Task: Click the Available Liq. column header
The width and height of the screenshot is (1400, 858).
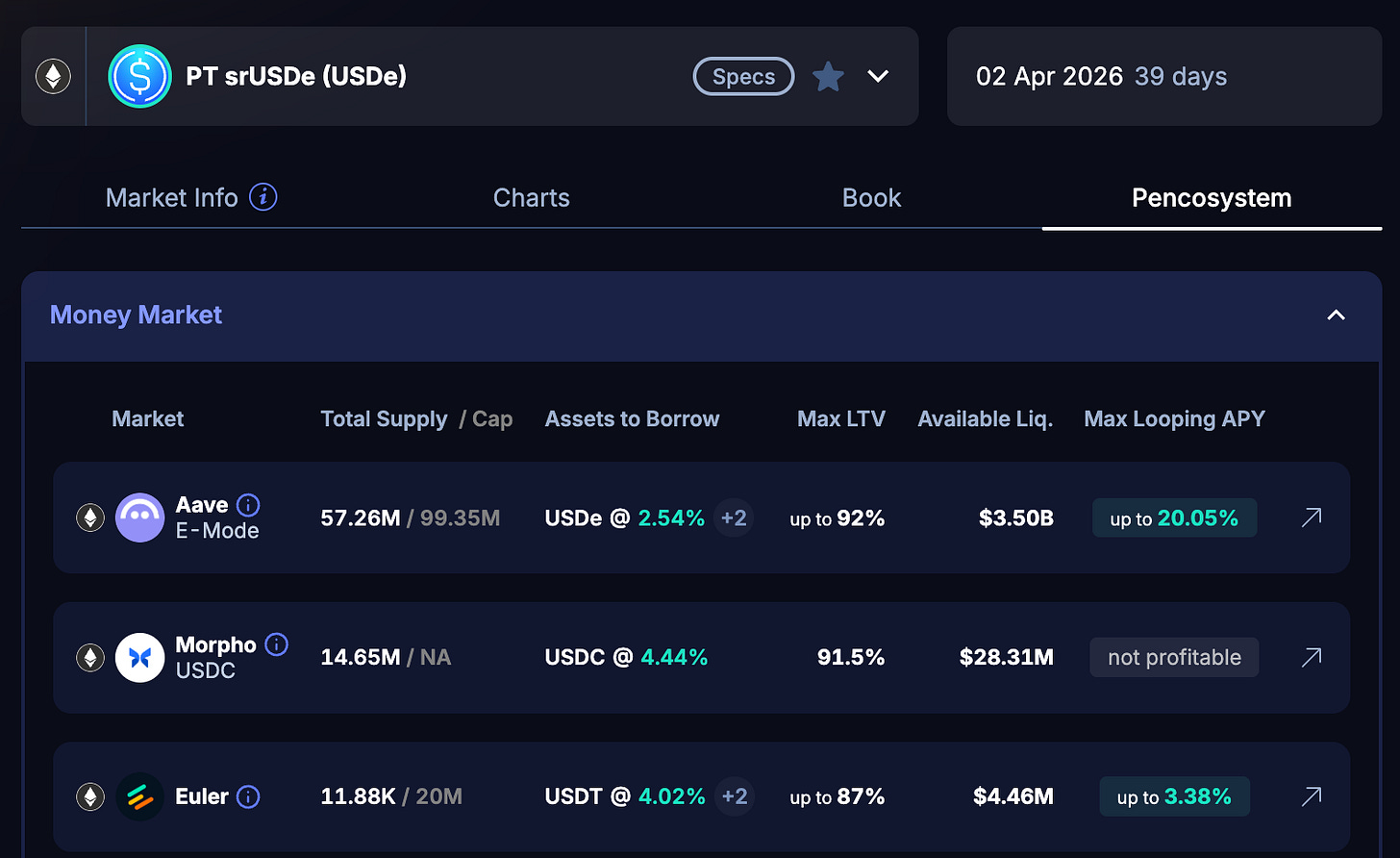Action: coord(986,419)
